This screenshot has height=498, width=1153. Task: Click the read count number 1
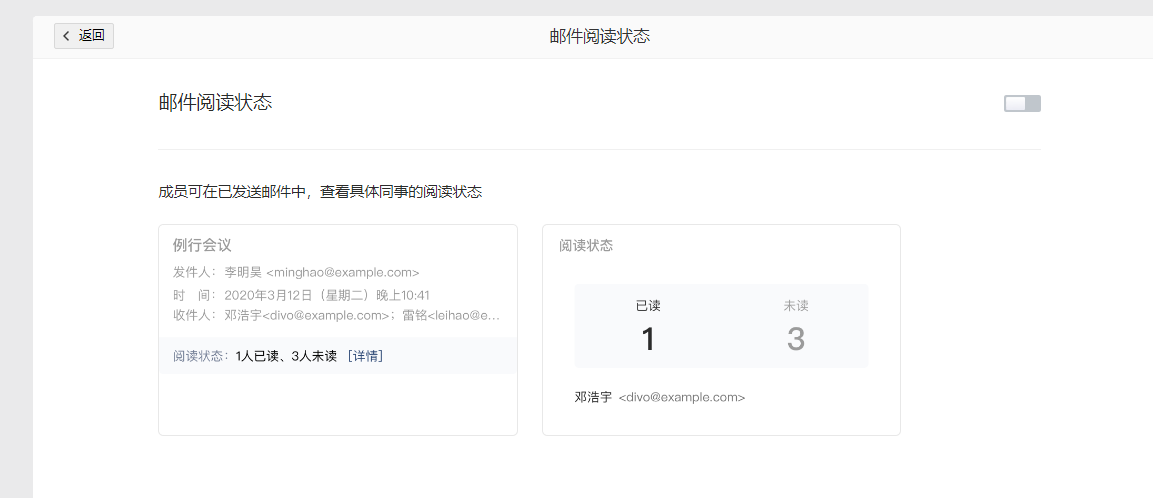coord(648,340)
